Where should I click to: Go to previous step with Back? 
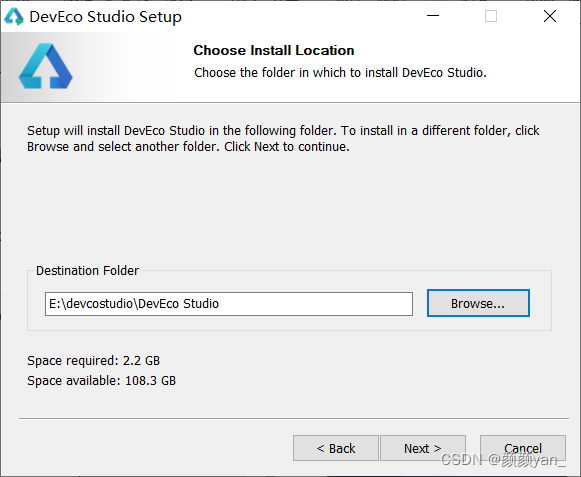[336, 448]
